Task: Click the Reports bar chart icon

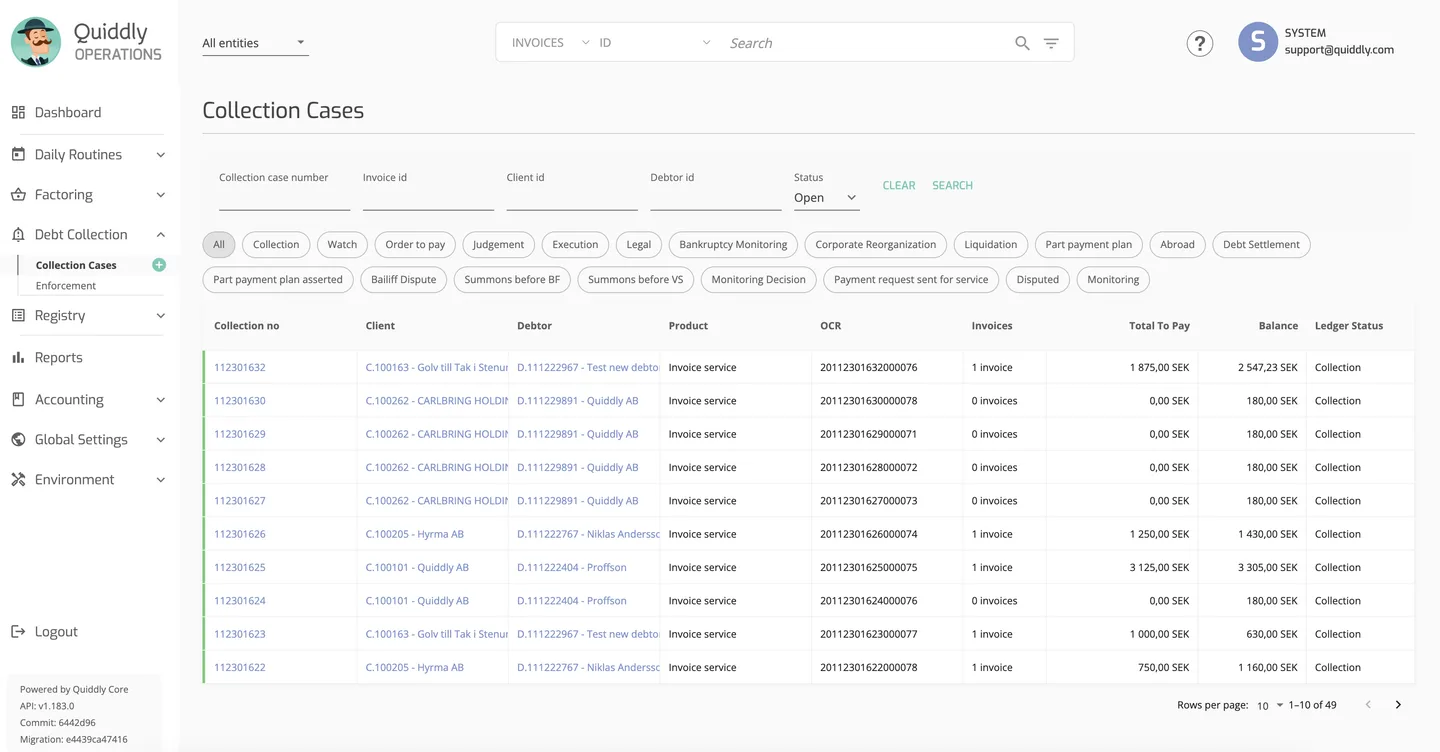Action: coord(18,357)
